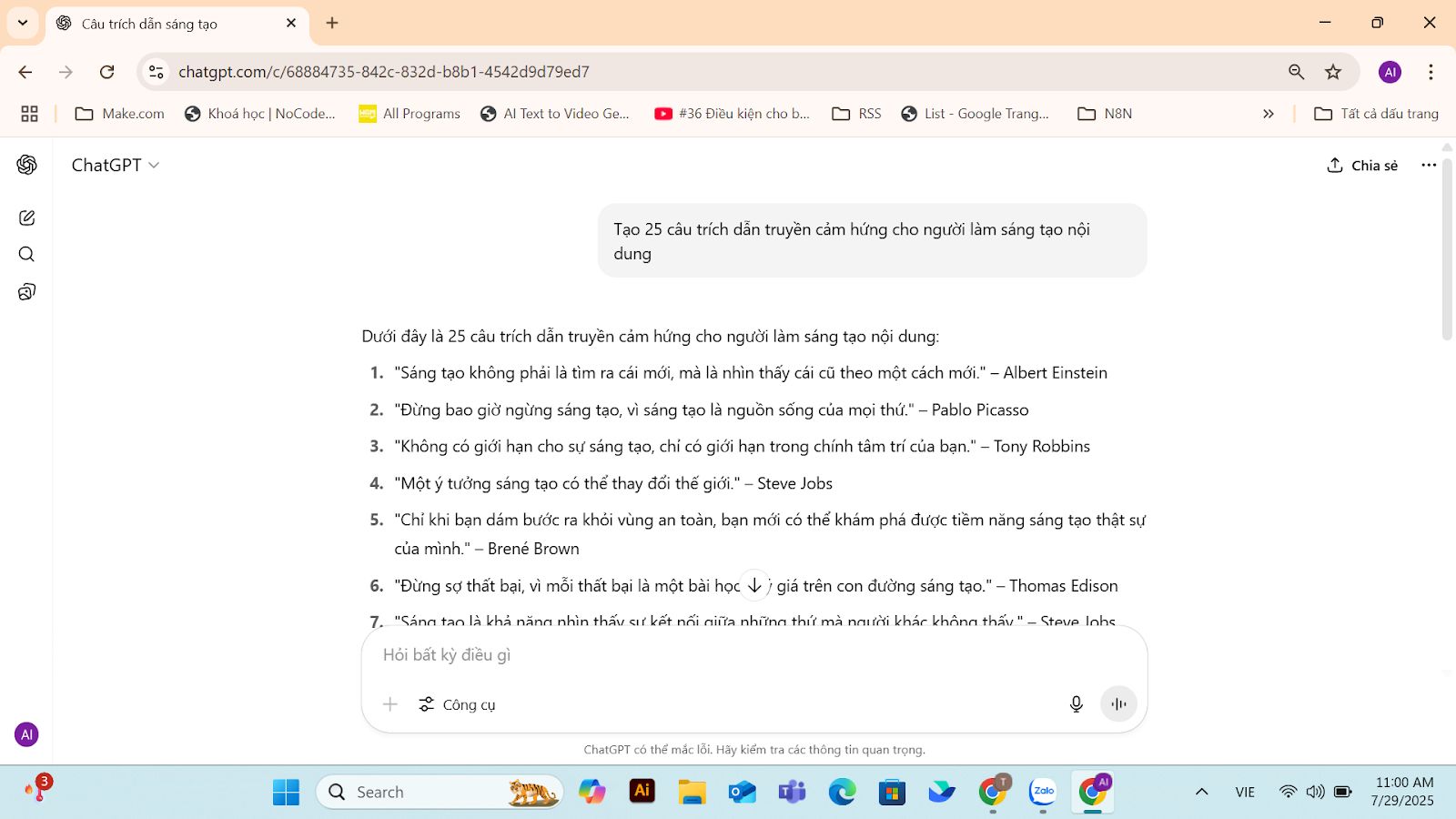Open Microsoft Edge from the taskbar
The width and height of the screenshot is (1456, 819).
(842, 792)
